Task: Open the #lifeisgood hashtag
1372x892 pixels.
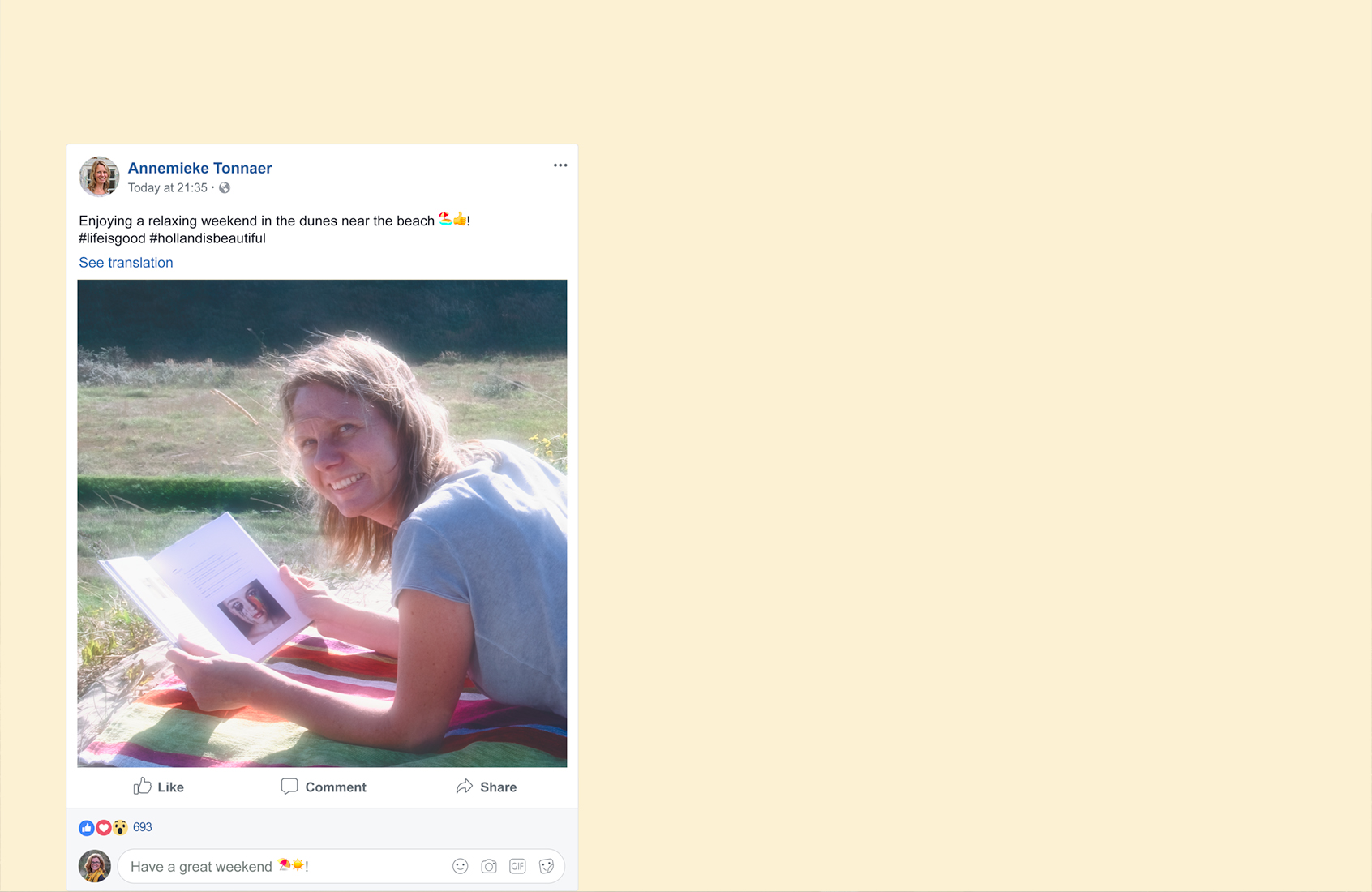Action: [112, 238]
